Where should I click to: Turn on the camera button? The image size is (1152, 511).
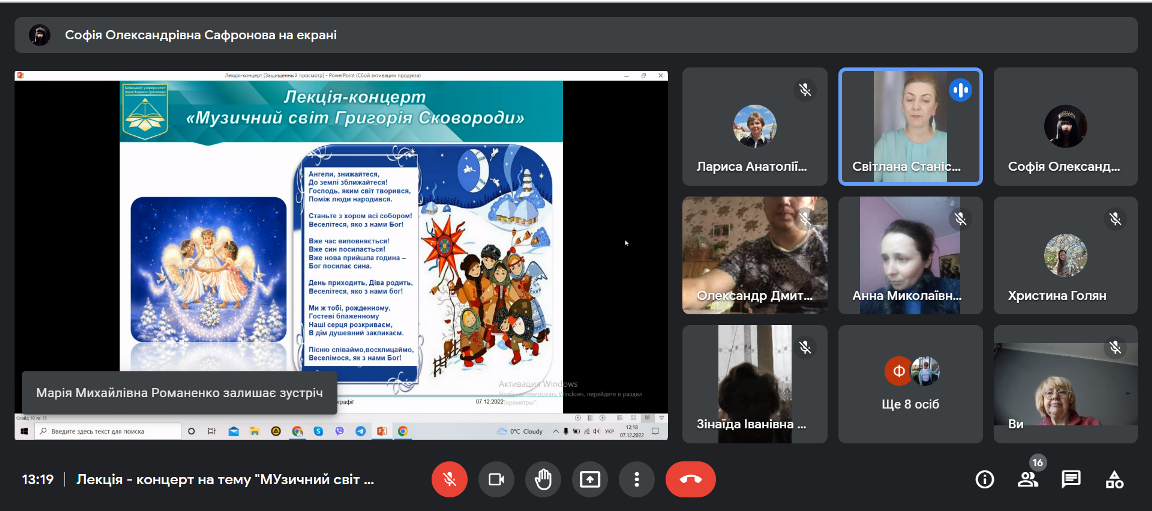(x=496, y=479)
